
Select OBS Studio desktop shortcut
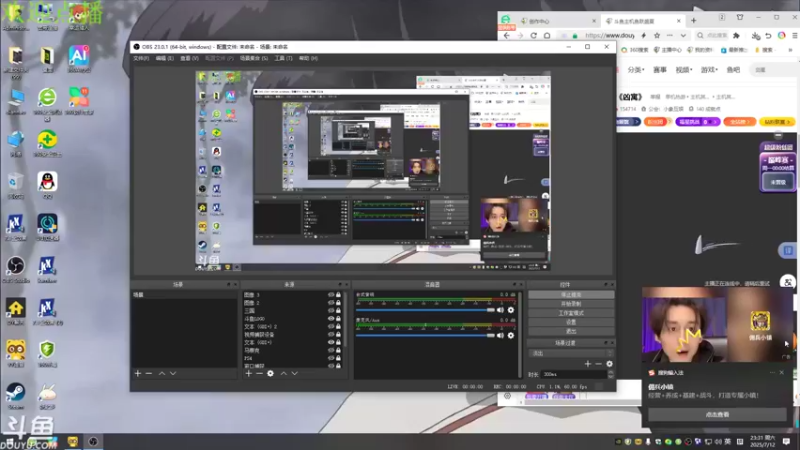pyautogui.click(x=16, y=269)
